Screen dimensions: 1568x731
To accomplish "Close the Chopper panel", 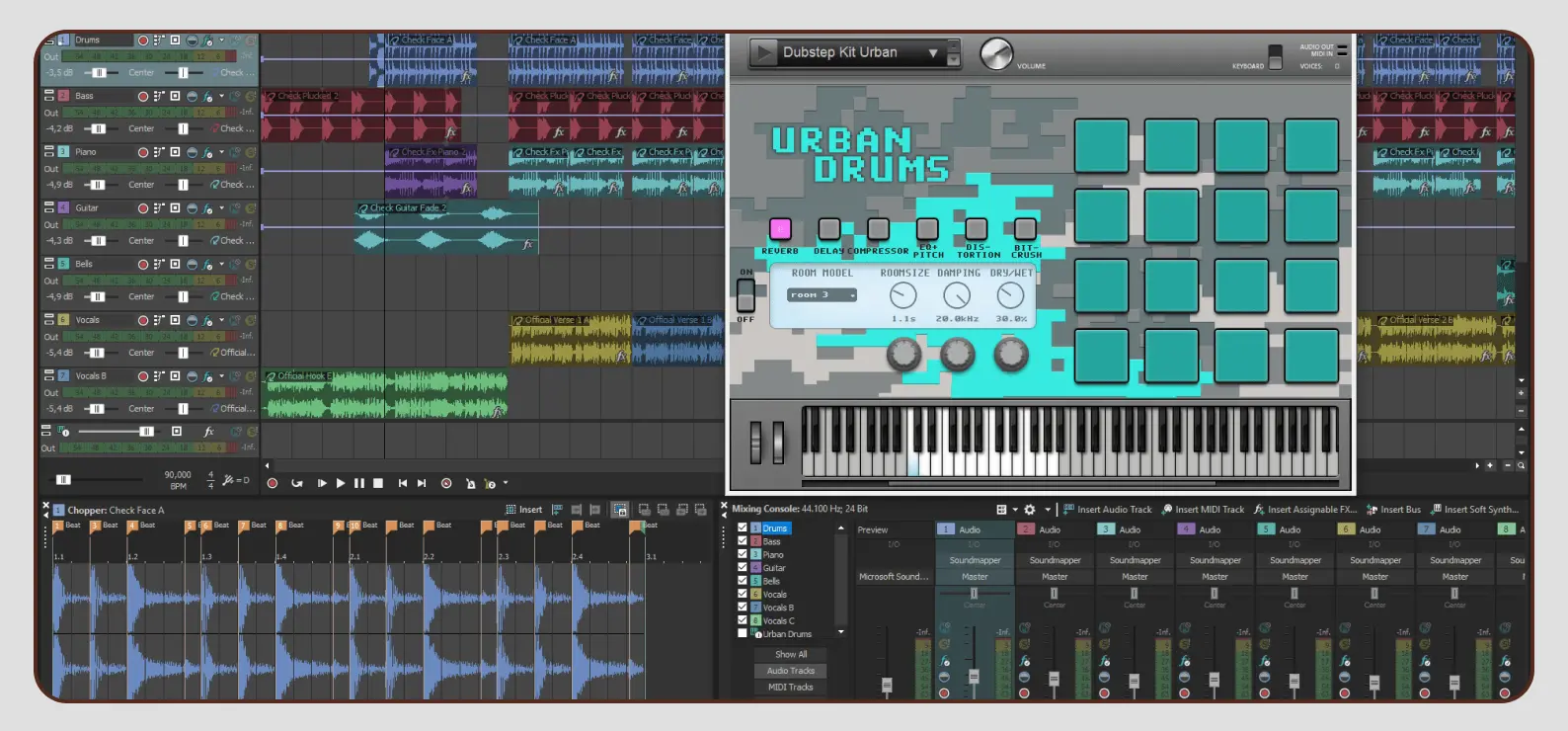I will tap(45, 505).
